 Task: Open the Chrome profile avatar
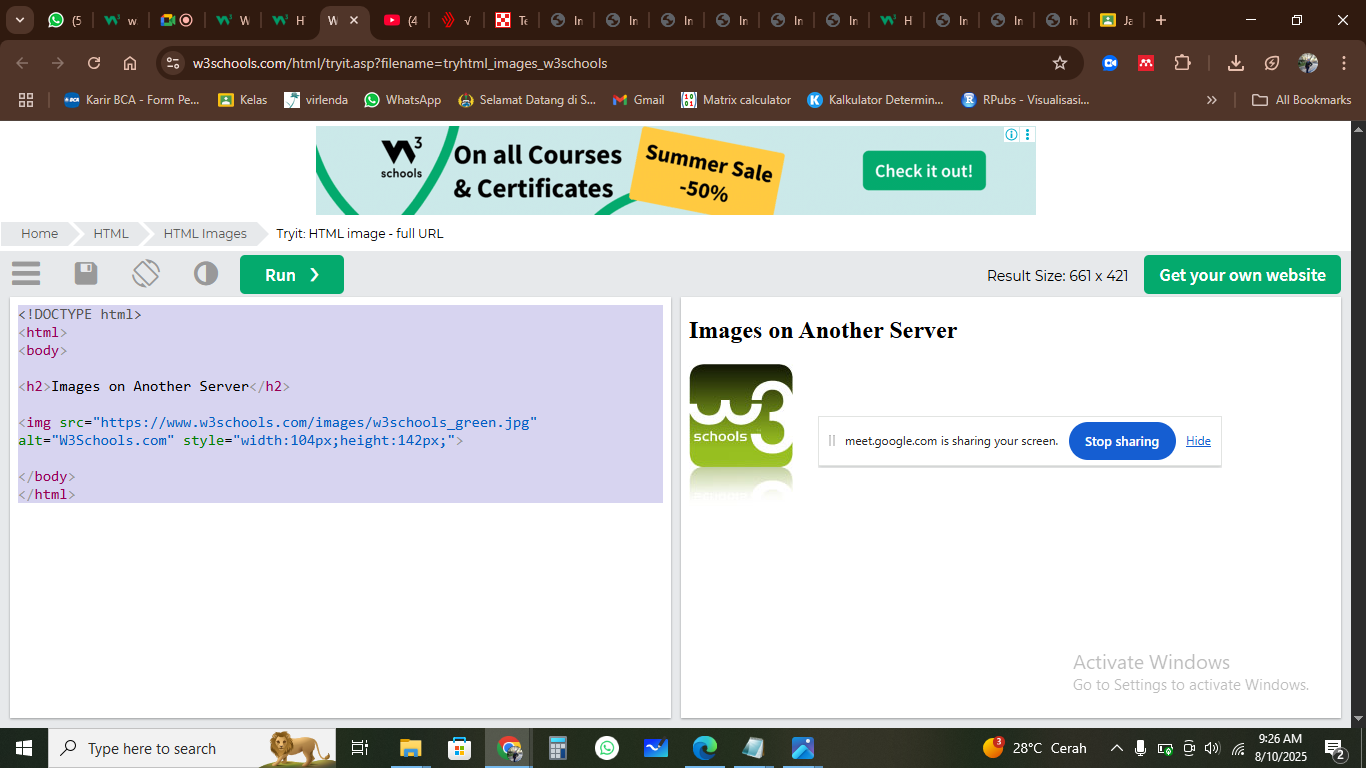[x=1308, y=63]
